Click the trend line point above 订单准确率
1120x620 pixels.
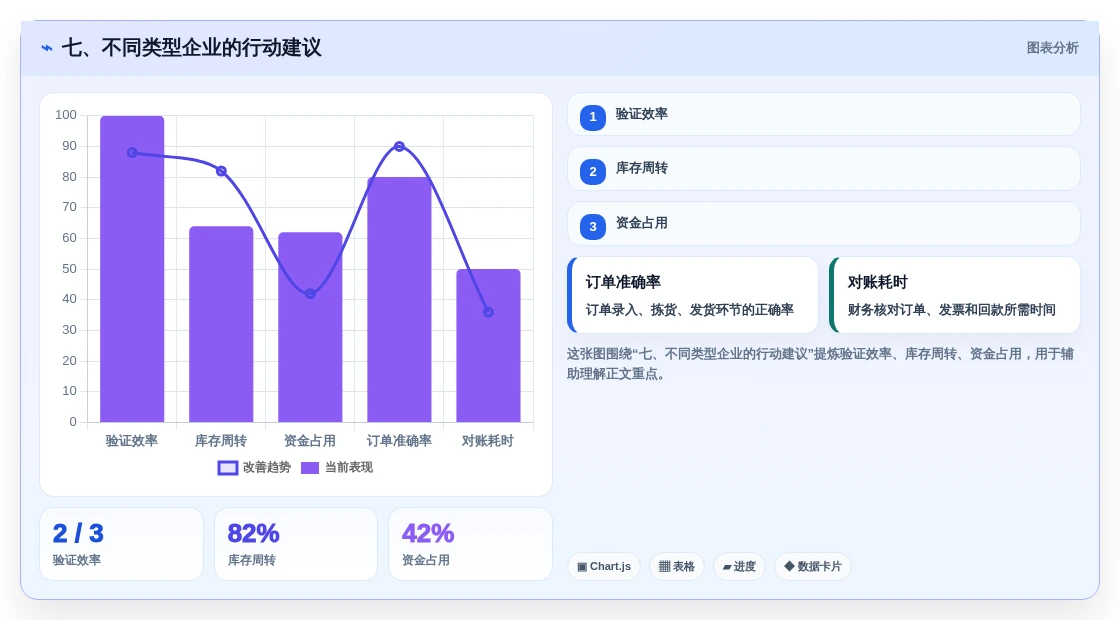coord(399,146)
